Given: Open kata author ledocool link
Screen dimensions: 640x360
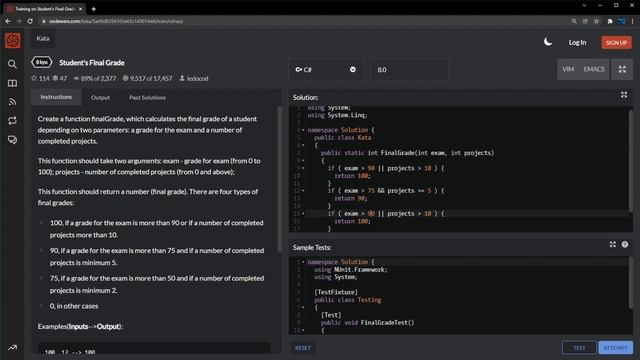Looking at the screenshot, I should coord(194,78).
